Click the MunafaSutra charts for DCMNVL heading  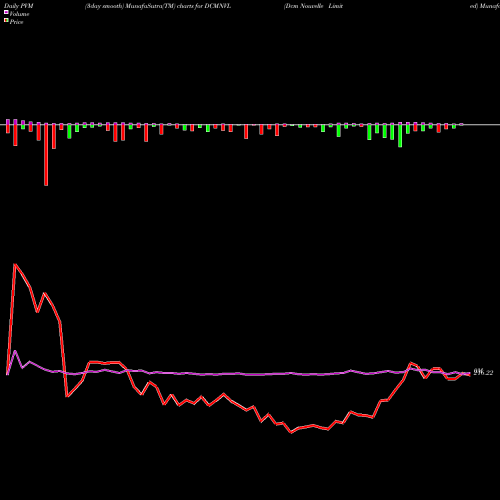coord(158,6)
